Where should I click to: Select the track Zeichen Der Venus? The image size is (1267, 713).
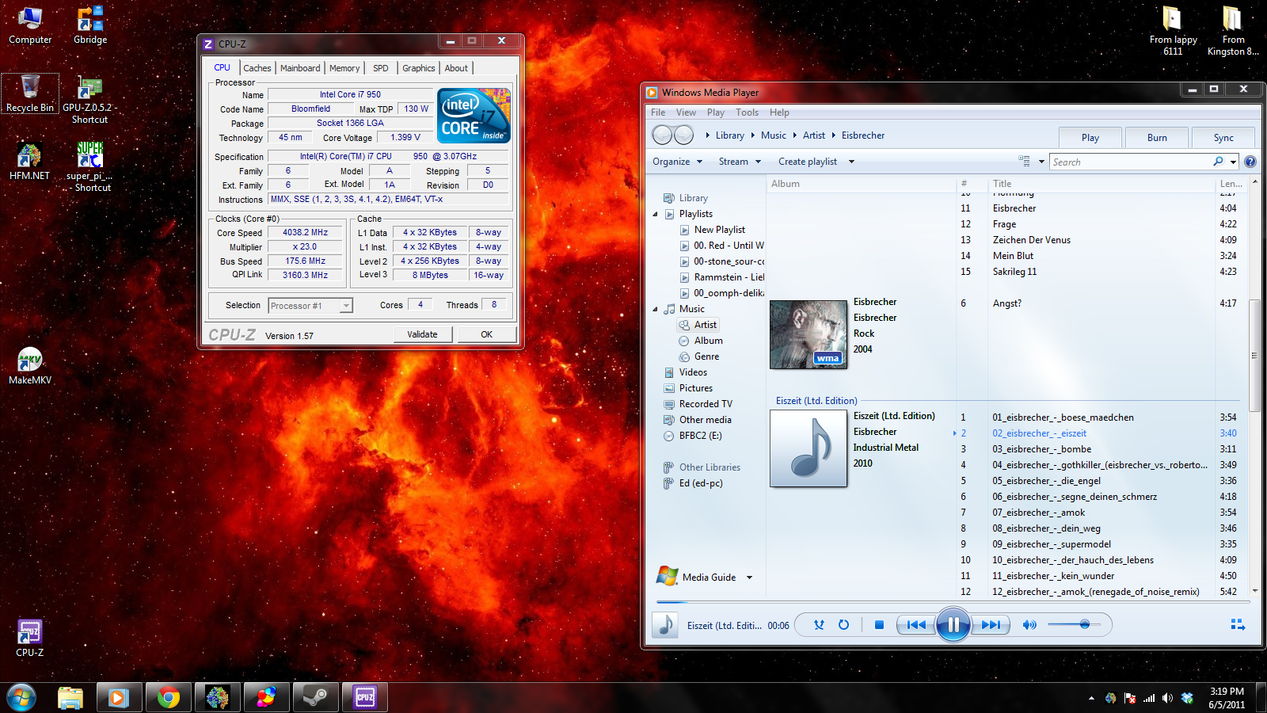(1031, 240)
